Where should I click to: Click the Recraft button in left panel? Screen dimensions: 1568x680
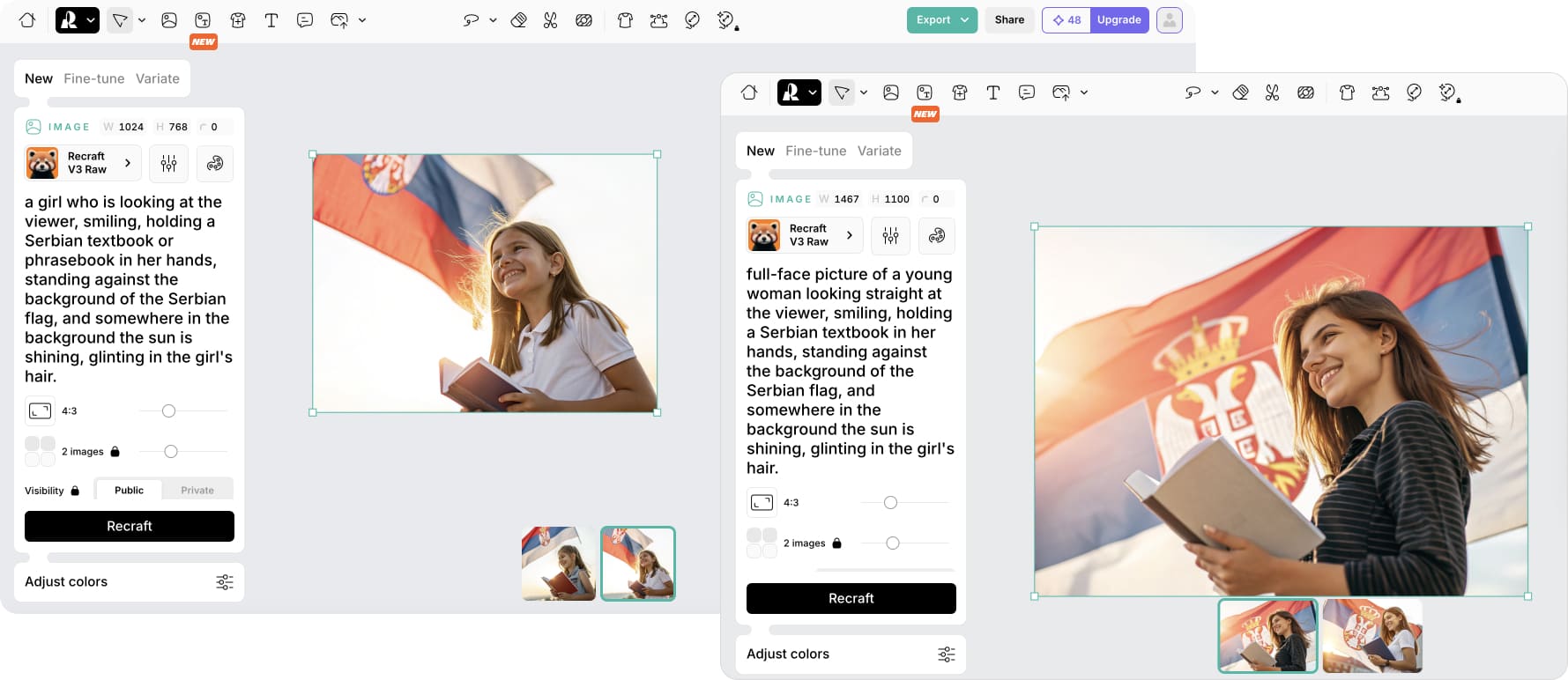130,526
